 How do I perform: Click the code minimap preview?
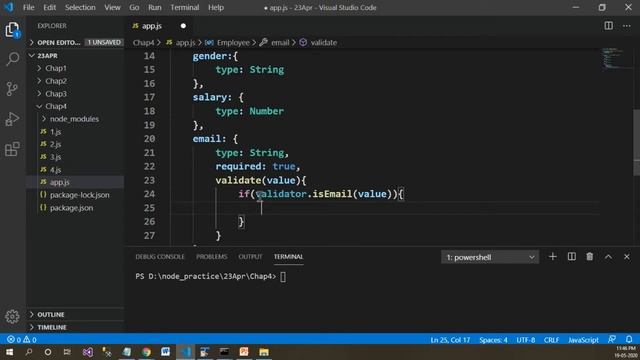pos(616,59)
